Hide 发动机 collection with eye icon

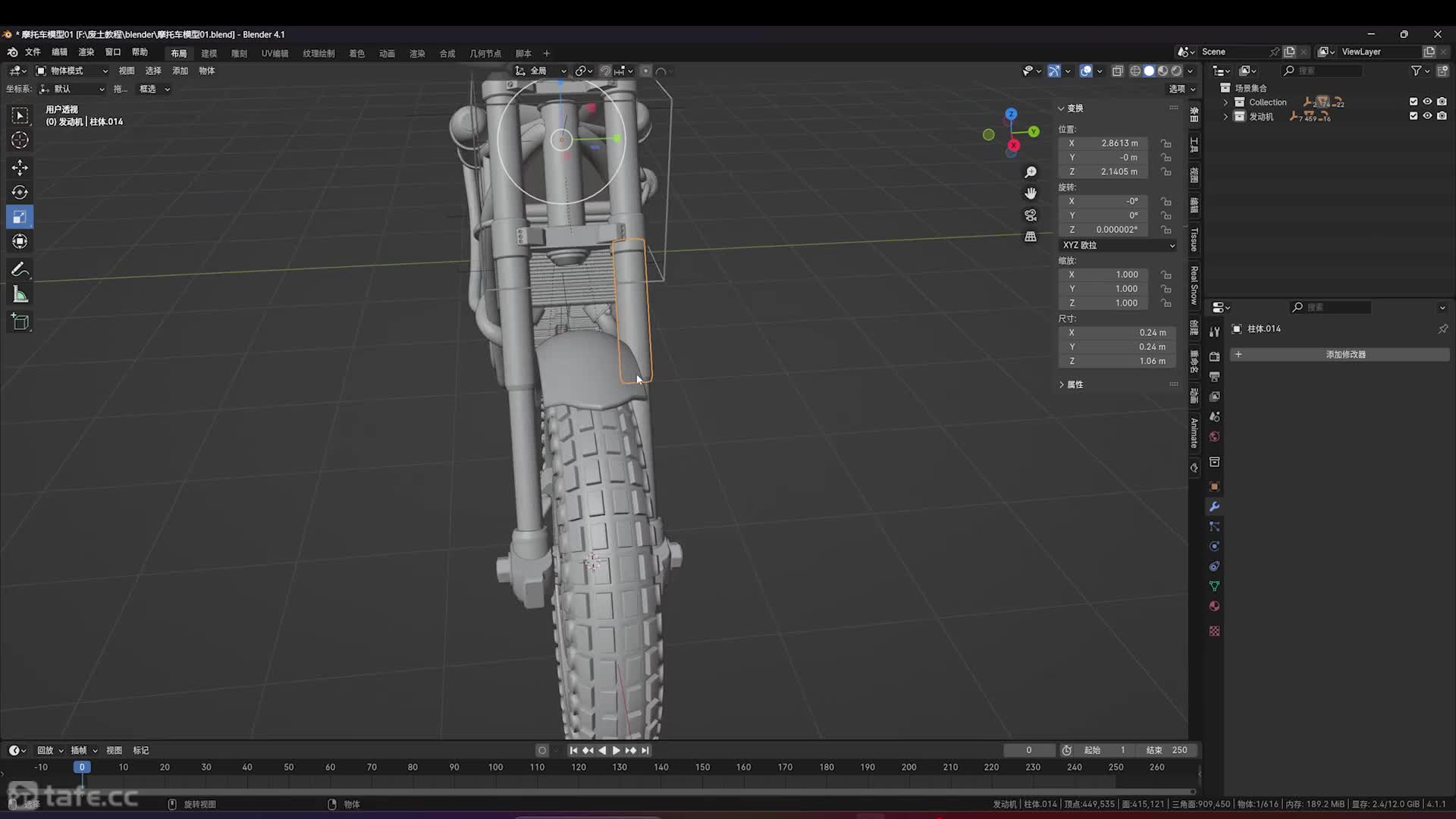[x=1427, y=116]
